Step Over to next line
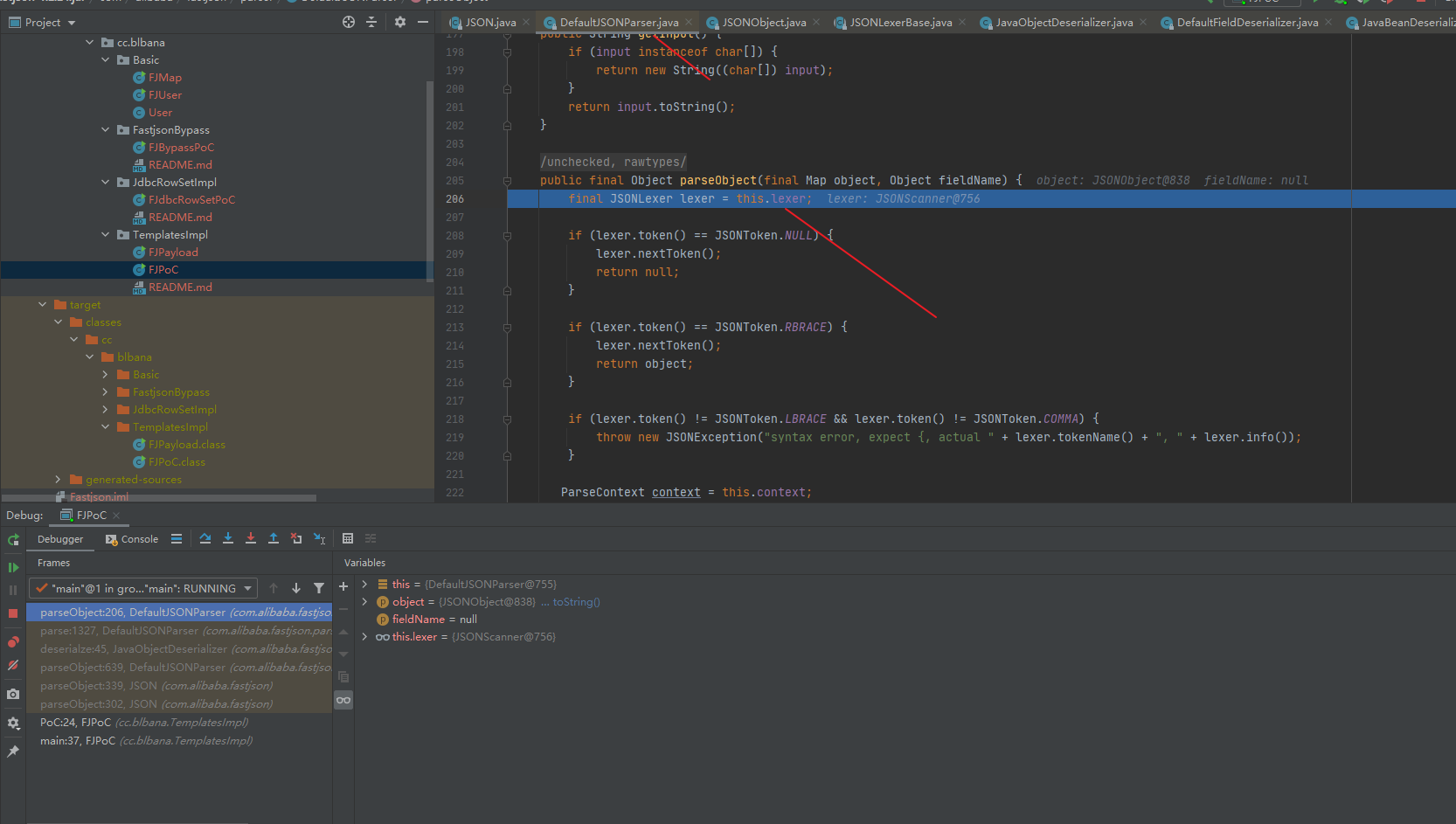Screen dimensions: 1456x824 (205, 539)
